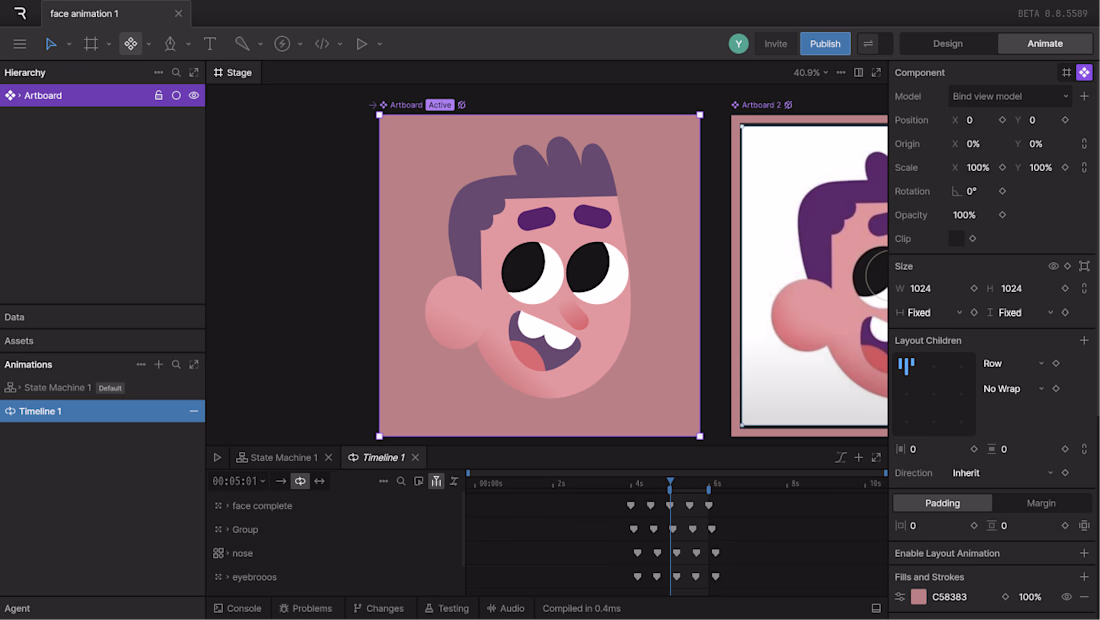The image size is (1100, 620).
Task: Open the Data panel
Action: point(102,317)
